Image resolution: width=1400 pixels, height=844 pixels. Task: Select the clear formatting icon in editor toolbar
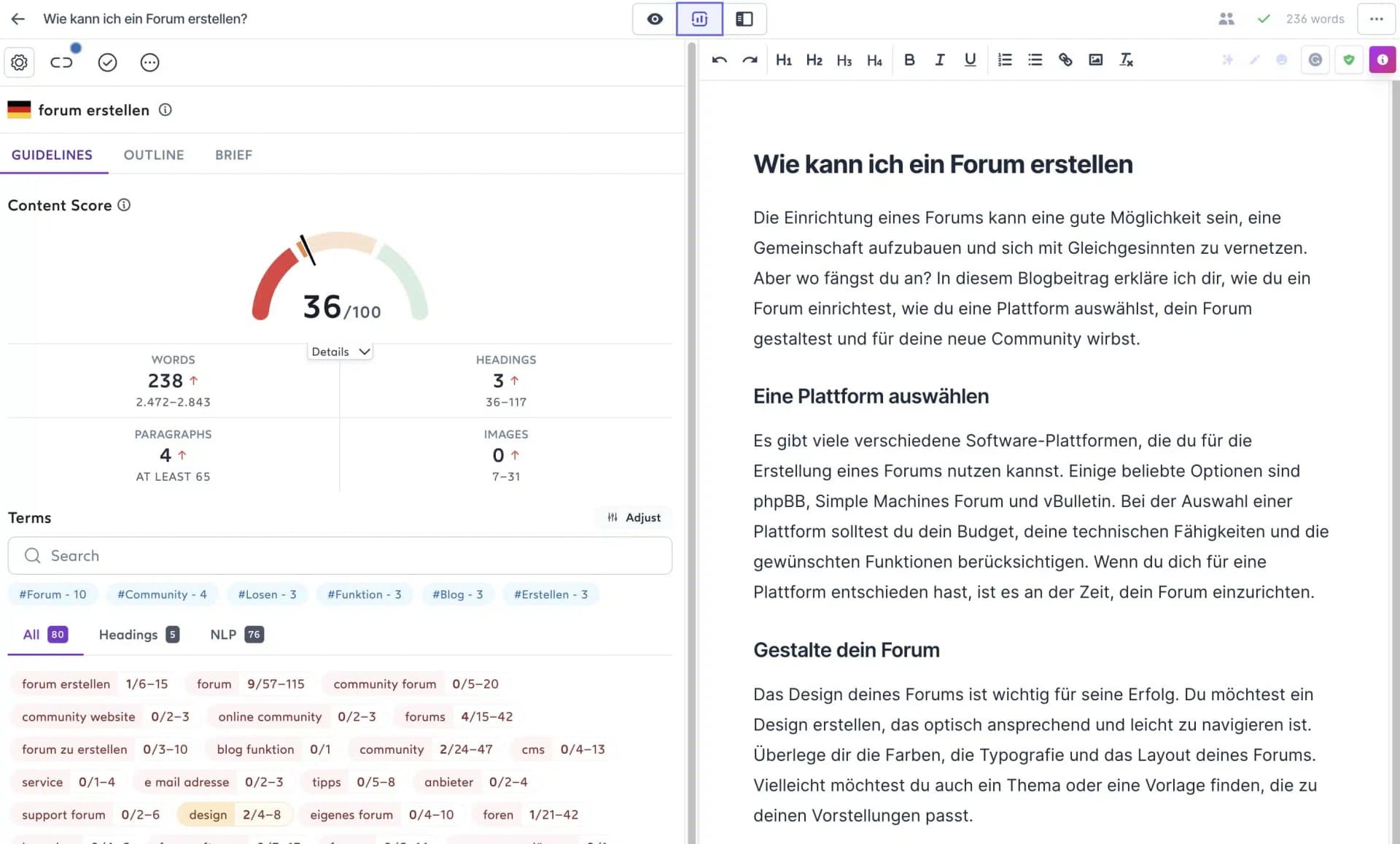[x=1126, y=60]
